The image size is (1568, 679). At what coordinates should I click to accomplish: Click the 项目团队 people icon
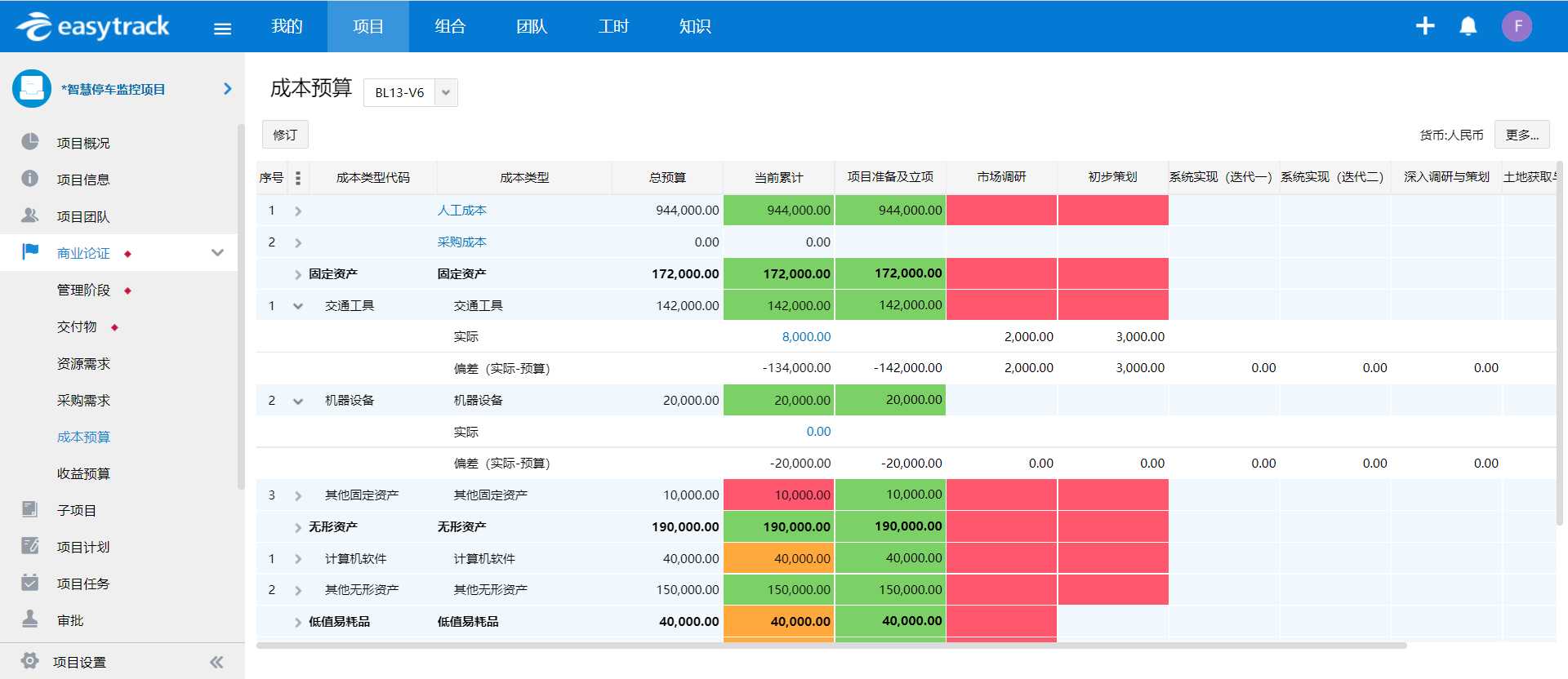30,215
